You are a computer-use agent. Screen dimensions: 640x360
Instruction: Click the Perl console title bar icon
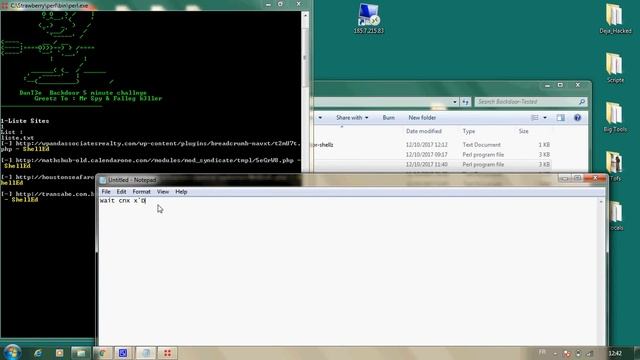point(4,6)
